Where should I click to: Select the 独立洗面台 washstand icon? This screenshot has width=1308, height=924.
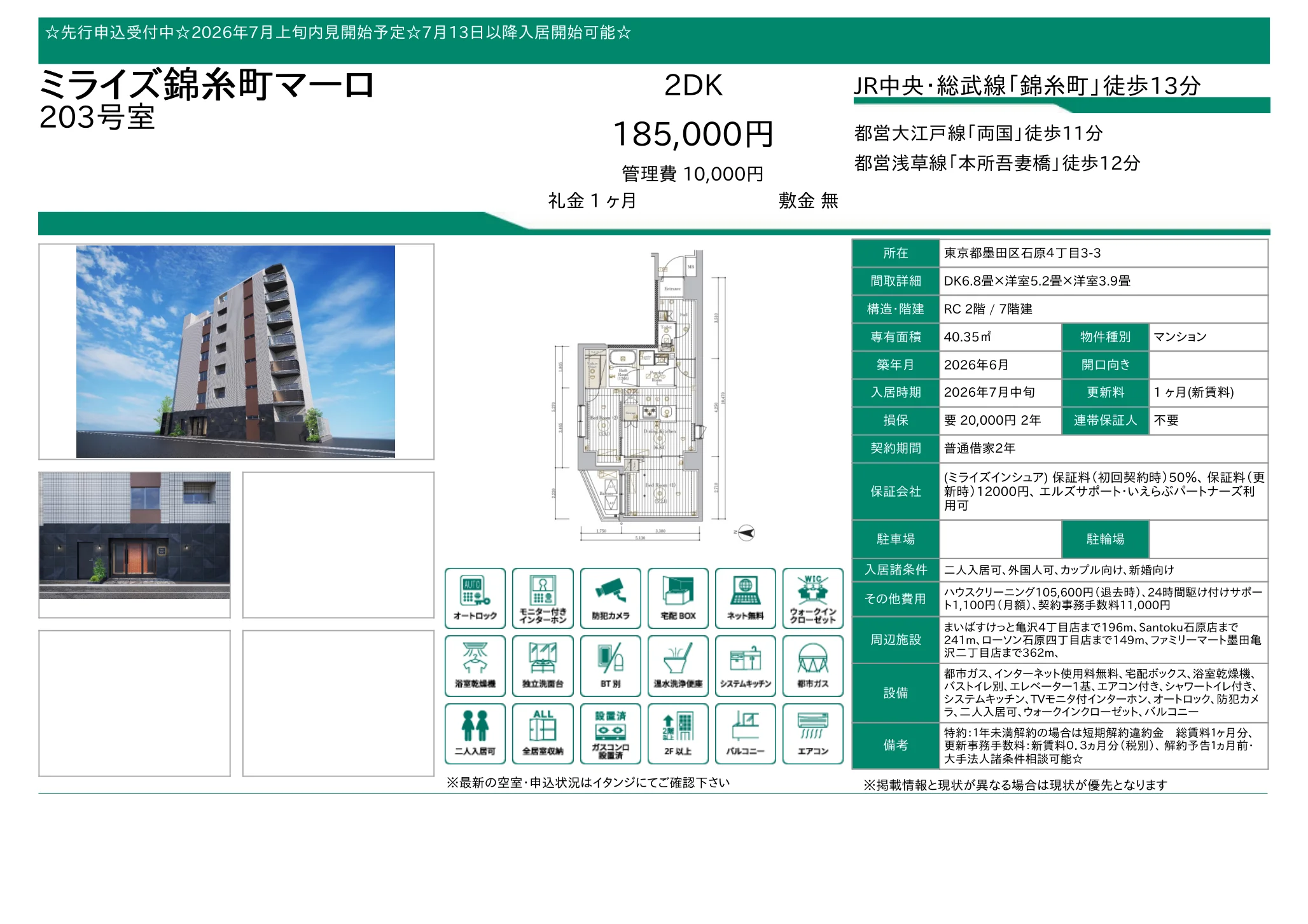pyautogui.click(x=543, y=666)
